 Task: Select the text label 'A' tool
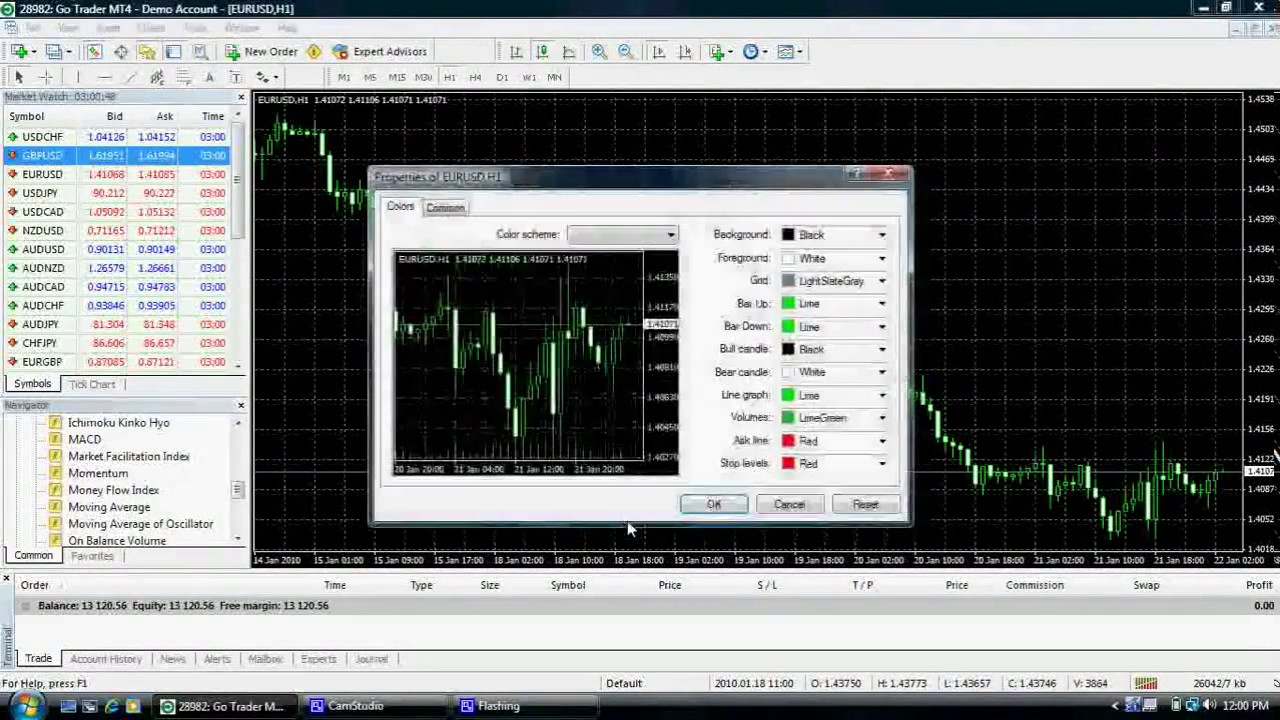pyautogui.click(x=209, y=77)
